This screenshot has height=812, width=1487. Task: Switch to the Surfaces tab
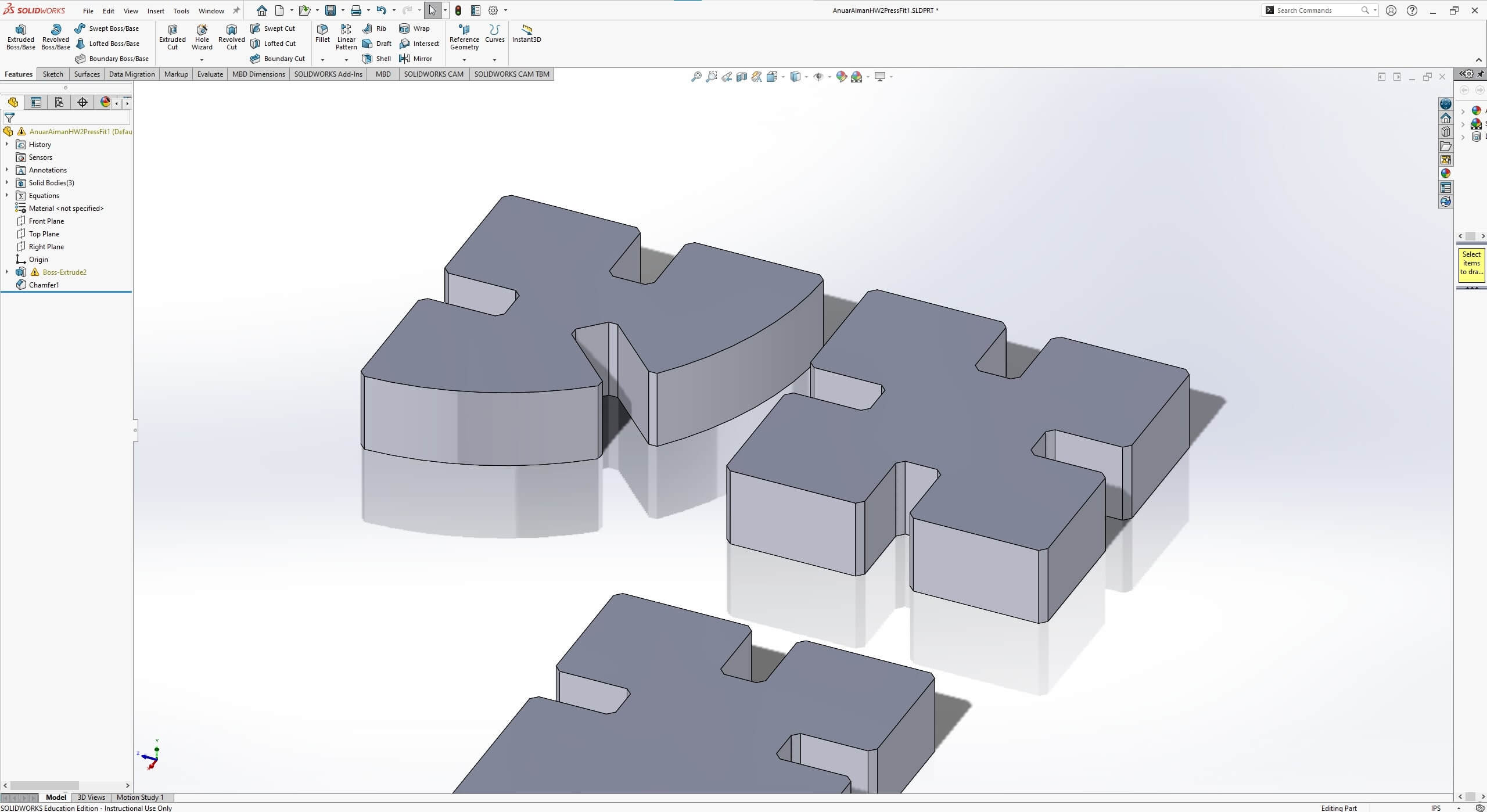coord(87,74)
